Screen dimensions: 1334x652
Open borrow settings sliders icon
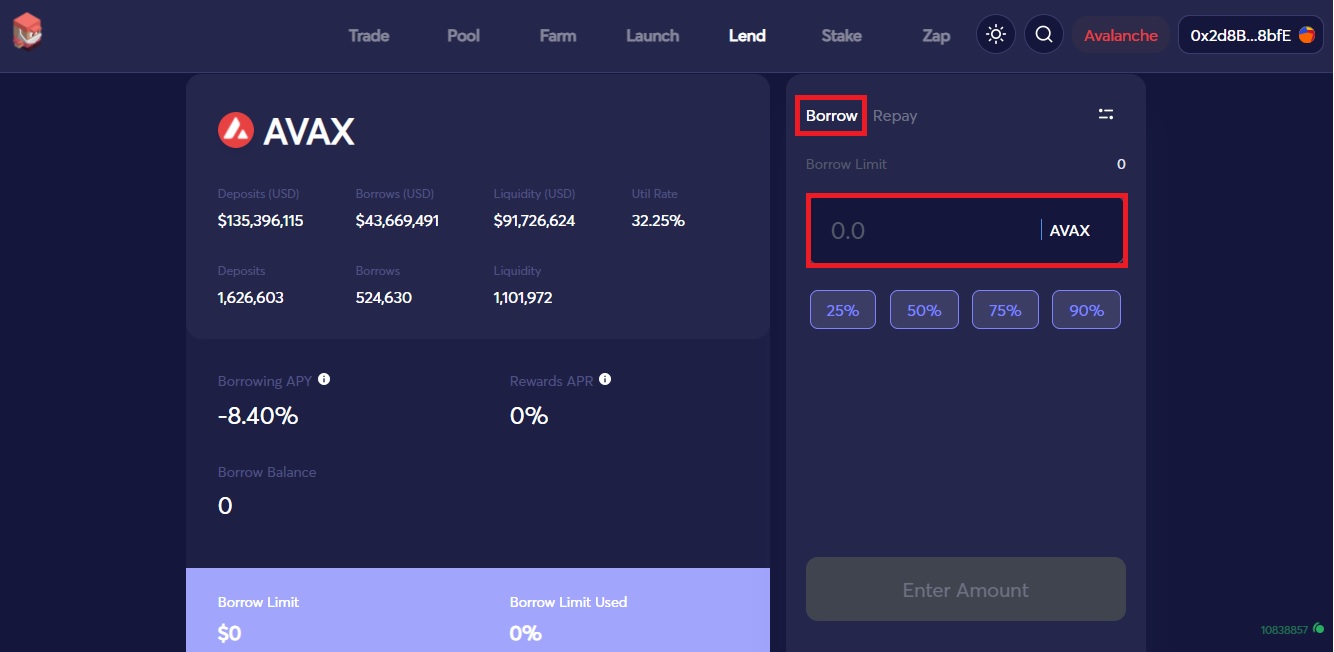[1106, 115]
